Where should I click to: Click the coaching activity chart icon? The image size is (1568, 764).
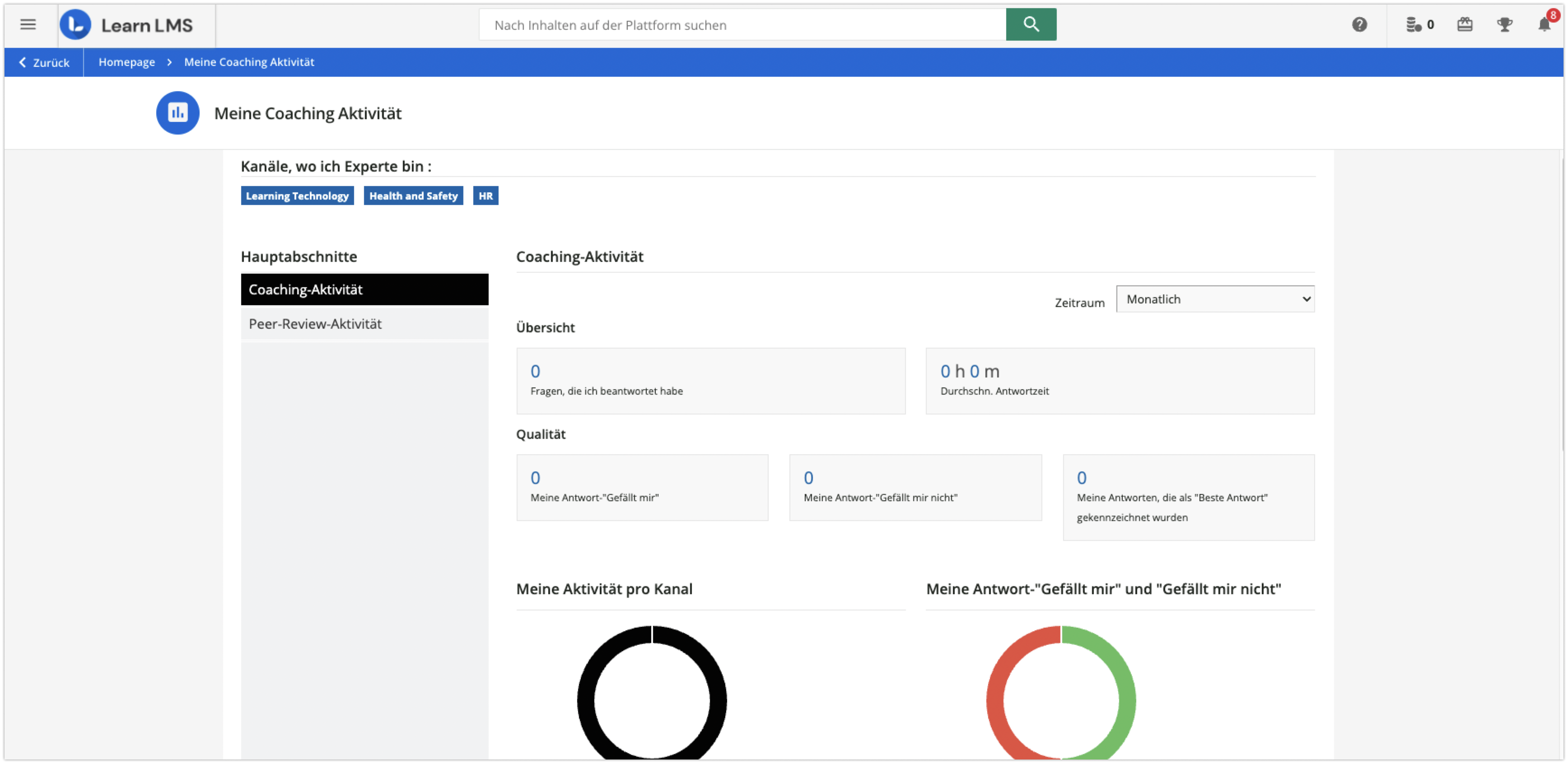point(178,113)
